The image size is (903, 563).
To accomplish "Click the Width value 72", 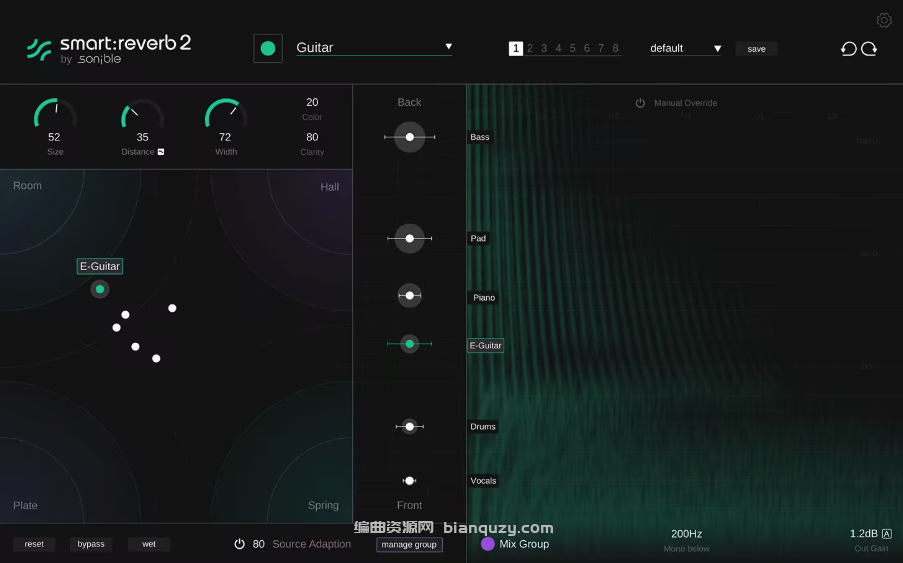I will 225,137.
